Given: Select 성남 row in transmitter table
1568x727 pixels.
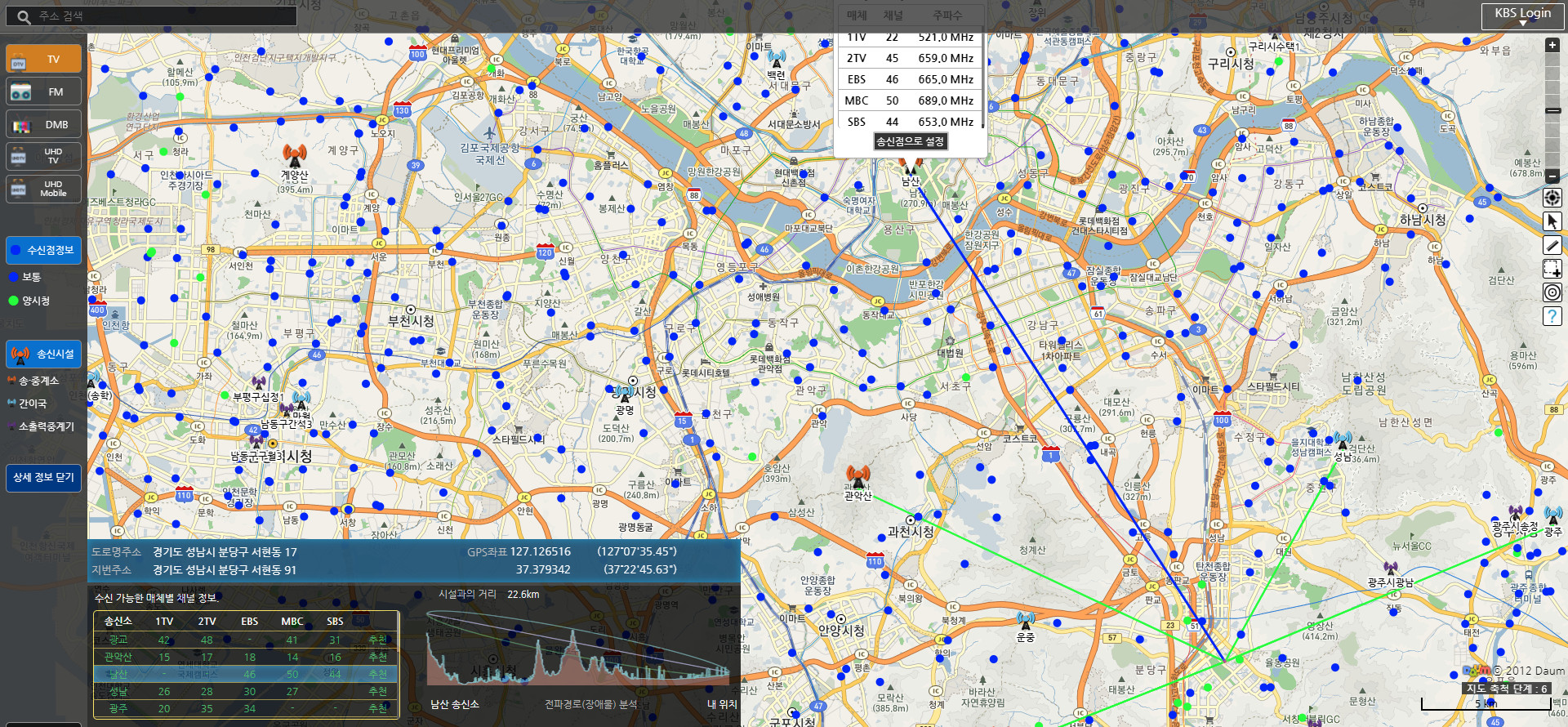Looking at the screenshot, I should click(x=245, y=691).
